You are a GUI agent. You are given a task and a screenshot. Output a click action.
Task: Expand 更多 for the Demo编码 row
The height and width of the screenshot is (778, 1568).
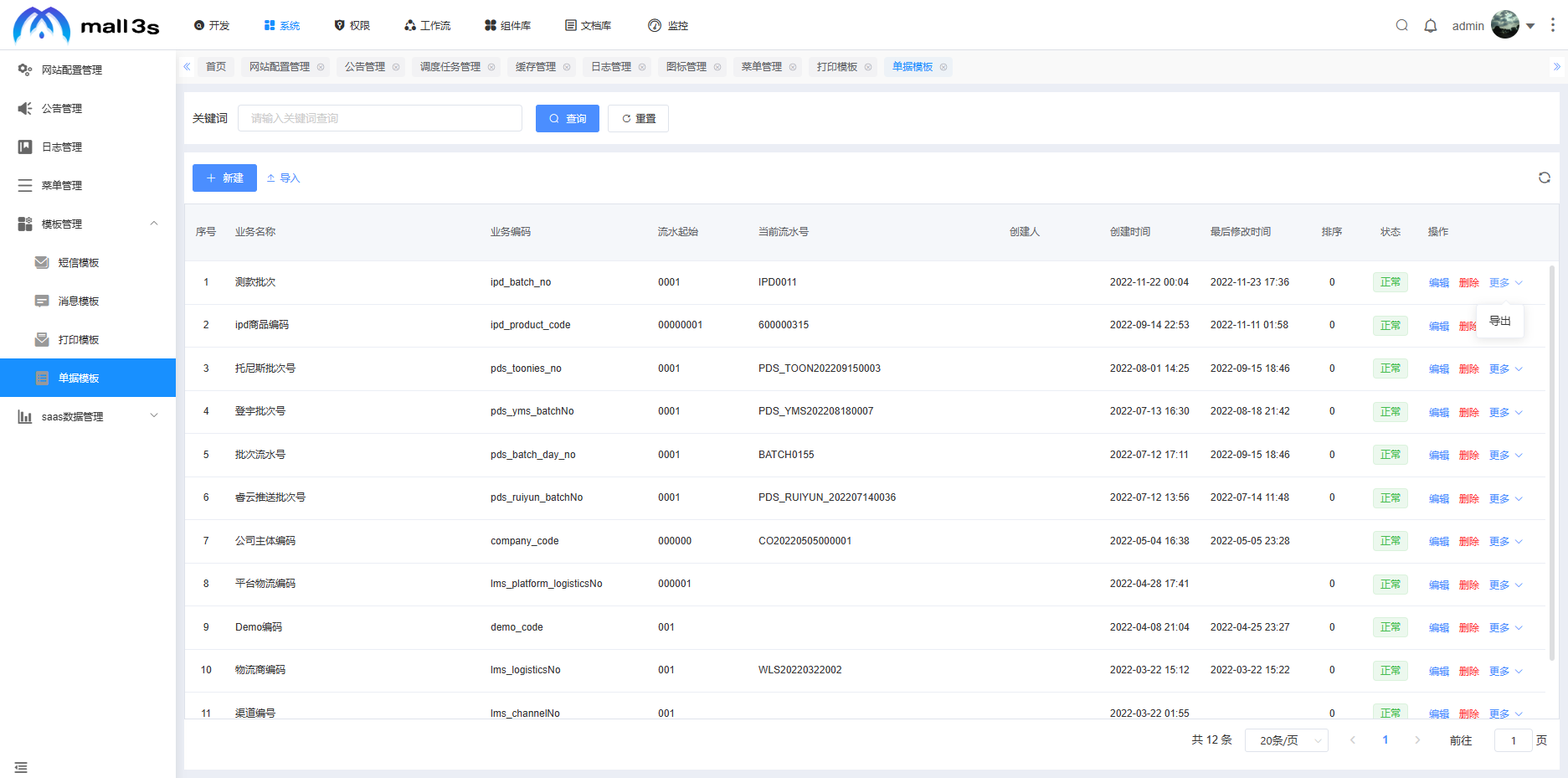click(x=1505, y=628)
